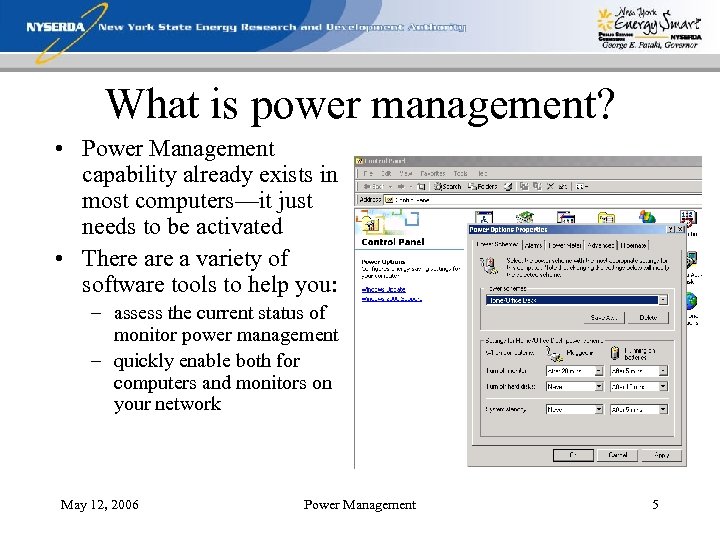
Task: Follow the Windows Update link
Action: pyautogui.click(x=383, y=289)
